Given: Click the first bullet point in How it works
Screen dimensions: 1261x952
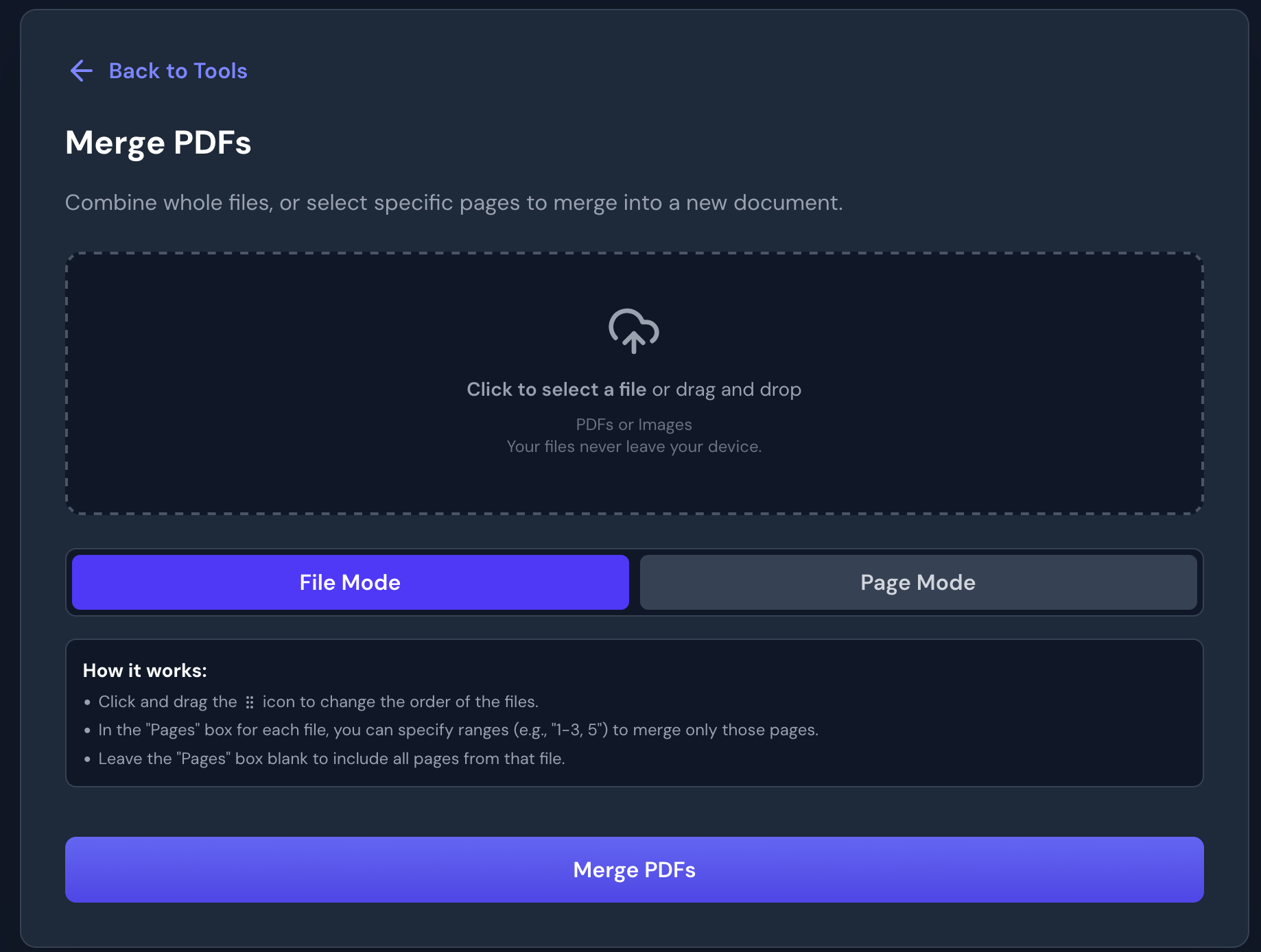Looking at the screenshot, I should point(87,702).
